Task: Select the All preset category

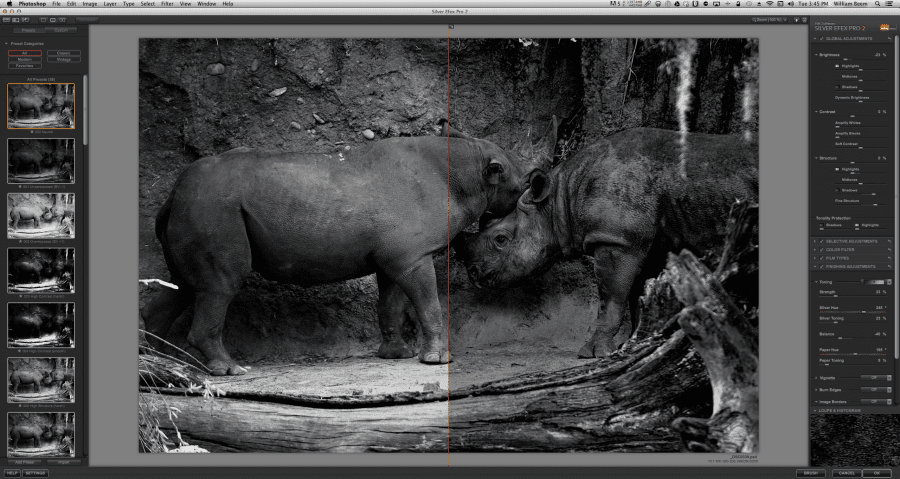Action: (25, 53)
